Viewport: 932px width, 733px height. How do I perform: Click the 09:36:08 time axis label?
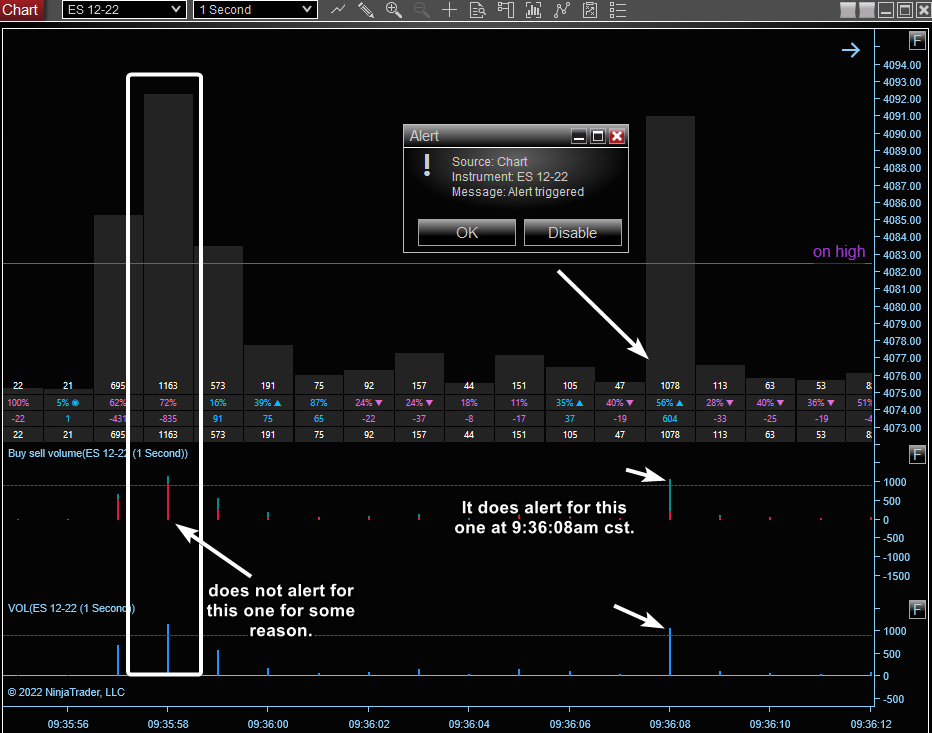click(x=670, y=724)
